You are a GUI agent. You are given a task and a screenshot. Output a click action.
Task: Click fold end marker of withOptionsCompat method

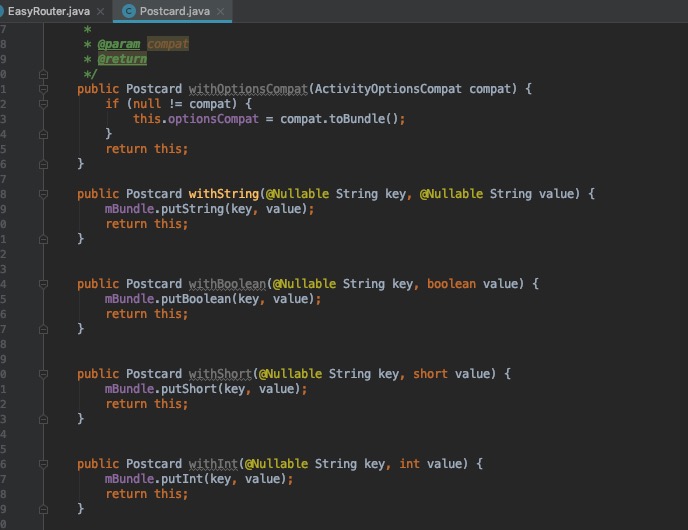coord(43,164)
